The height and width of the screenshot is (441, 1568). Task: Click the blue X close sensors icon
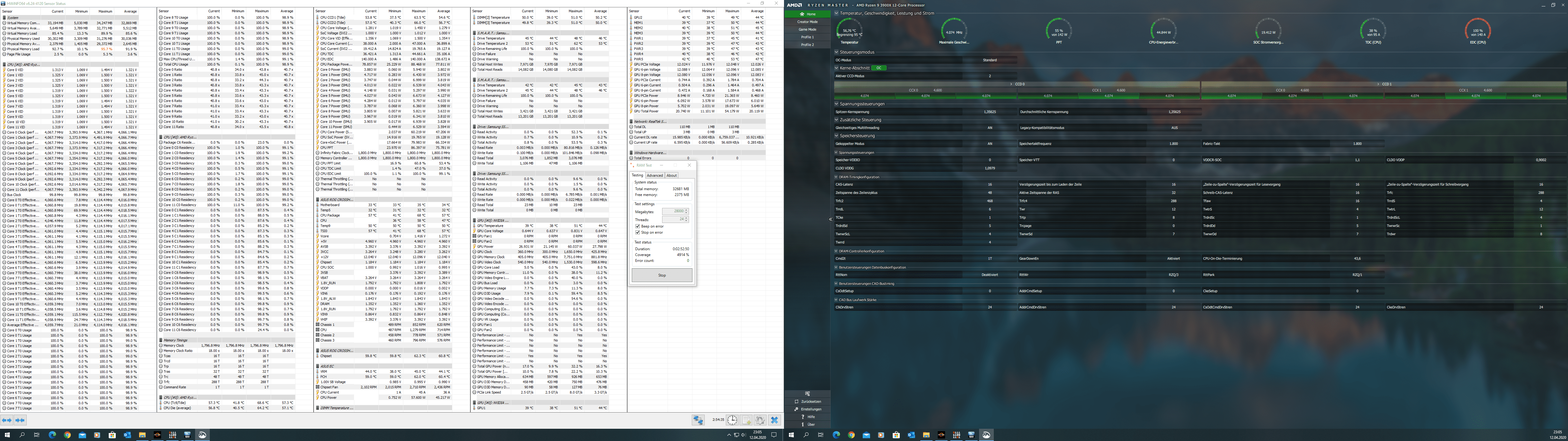[x=774, y=420]
